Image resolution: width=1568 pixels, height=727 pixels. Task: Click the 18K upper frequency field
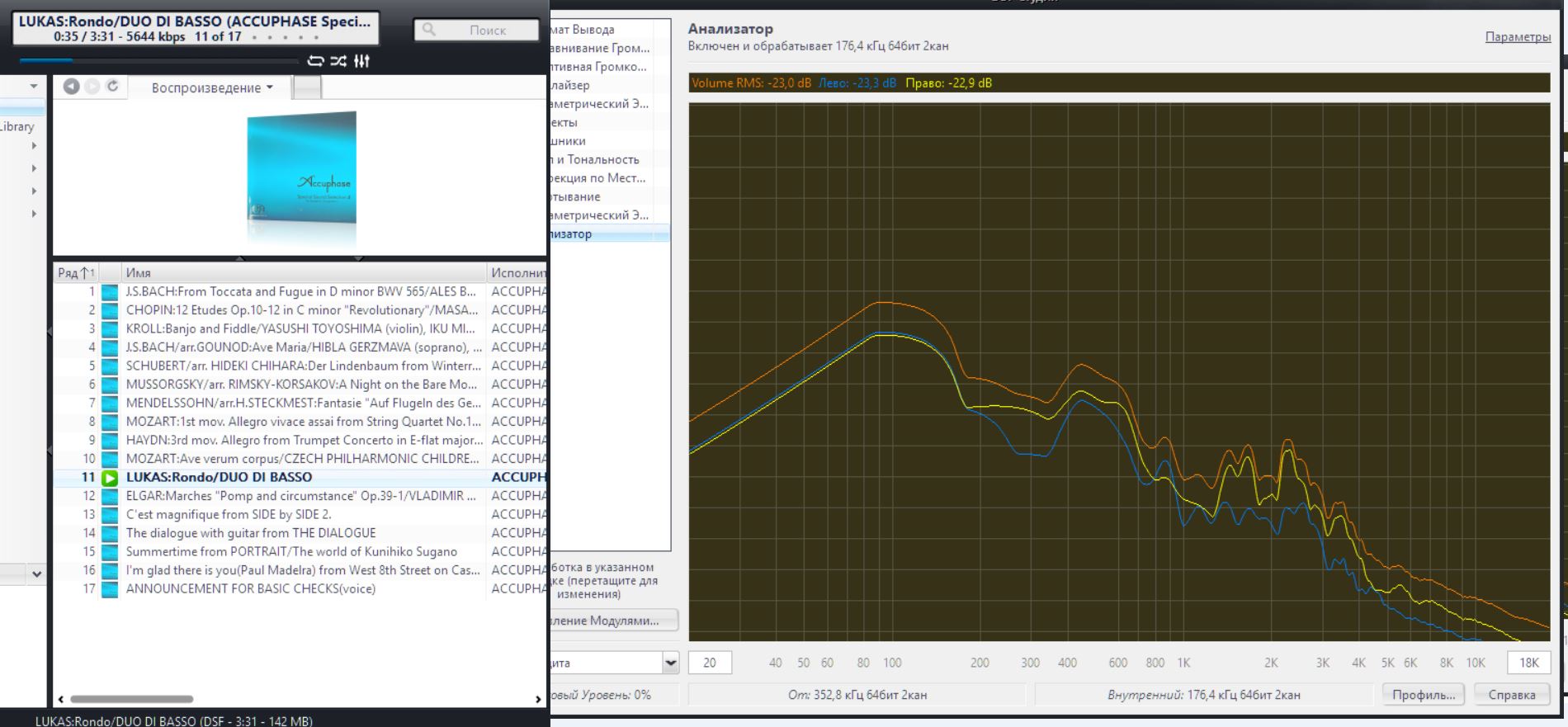[x=1529, y=663]
